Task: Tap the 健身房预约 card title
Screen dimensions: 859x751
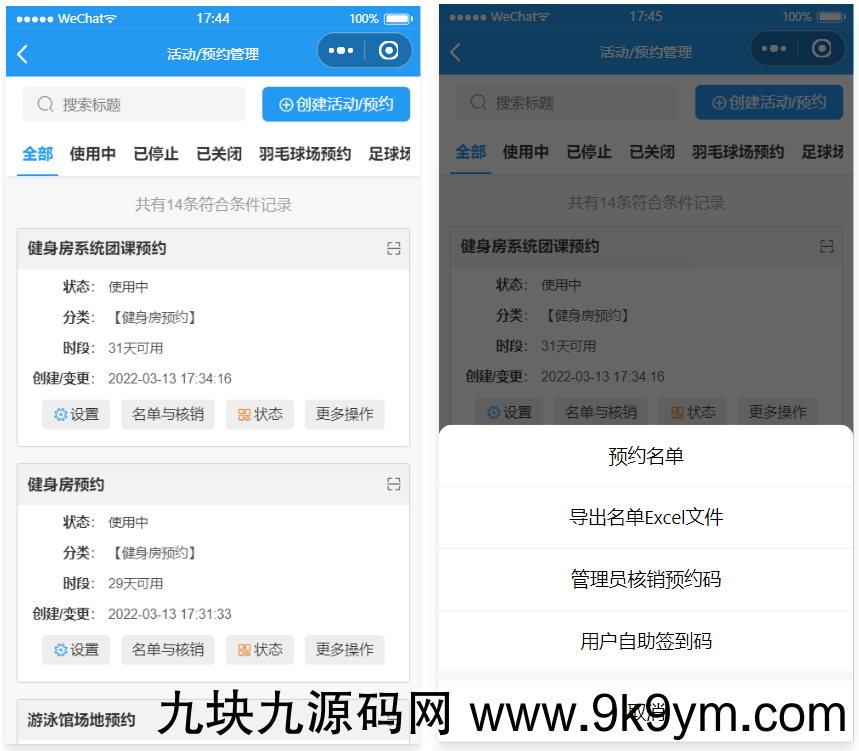Action: click(66, 484)
